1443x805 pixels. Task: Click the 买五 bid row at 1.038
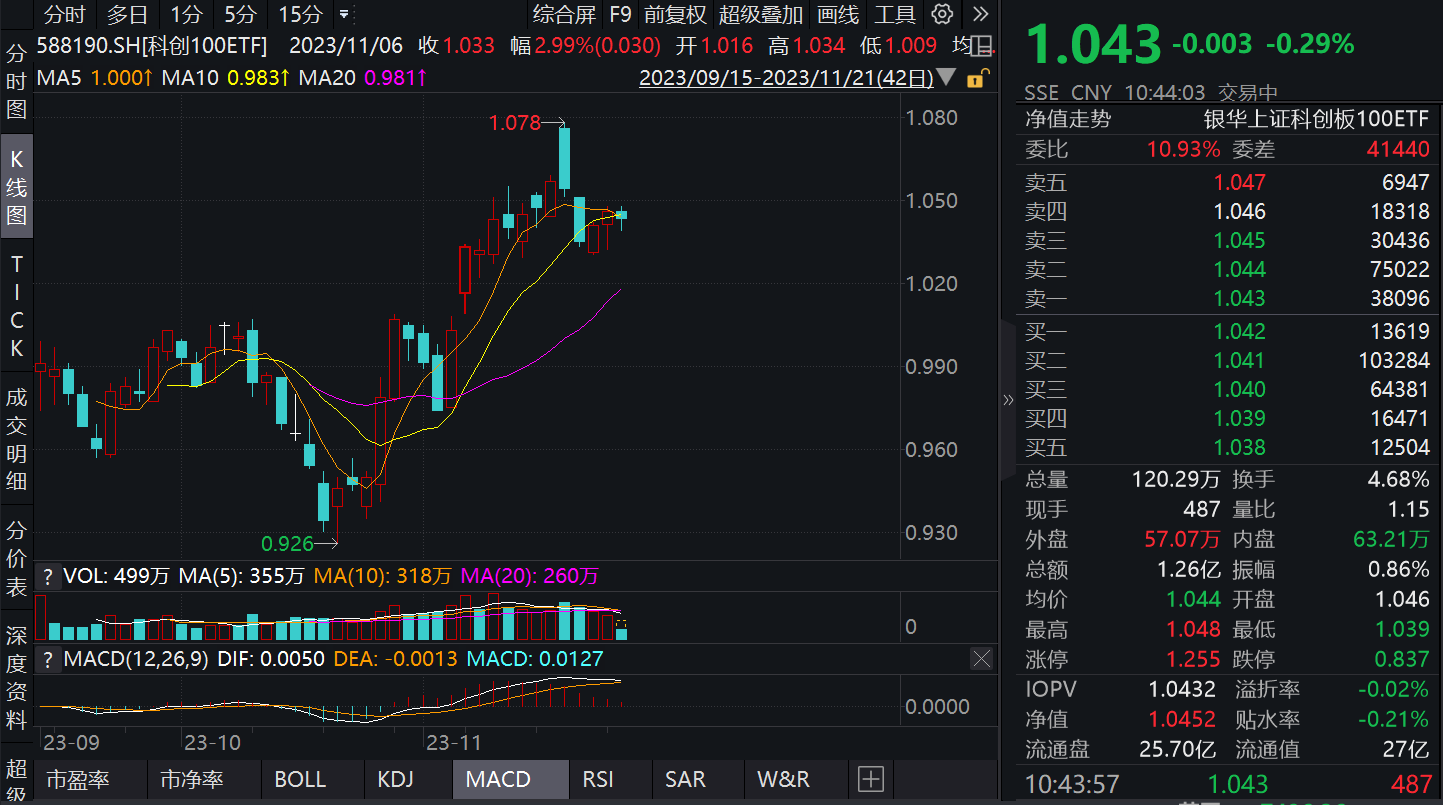[1227, 447]
